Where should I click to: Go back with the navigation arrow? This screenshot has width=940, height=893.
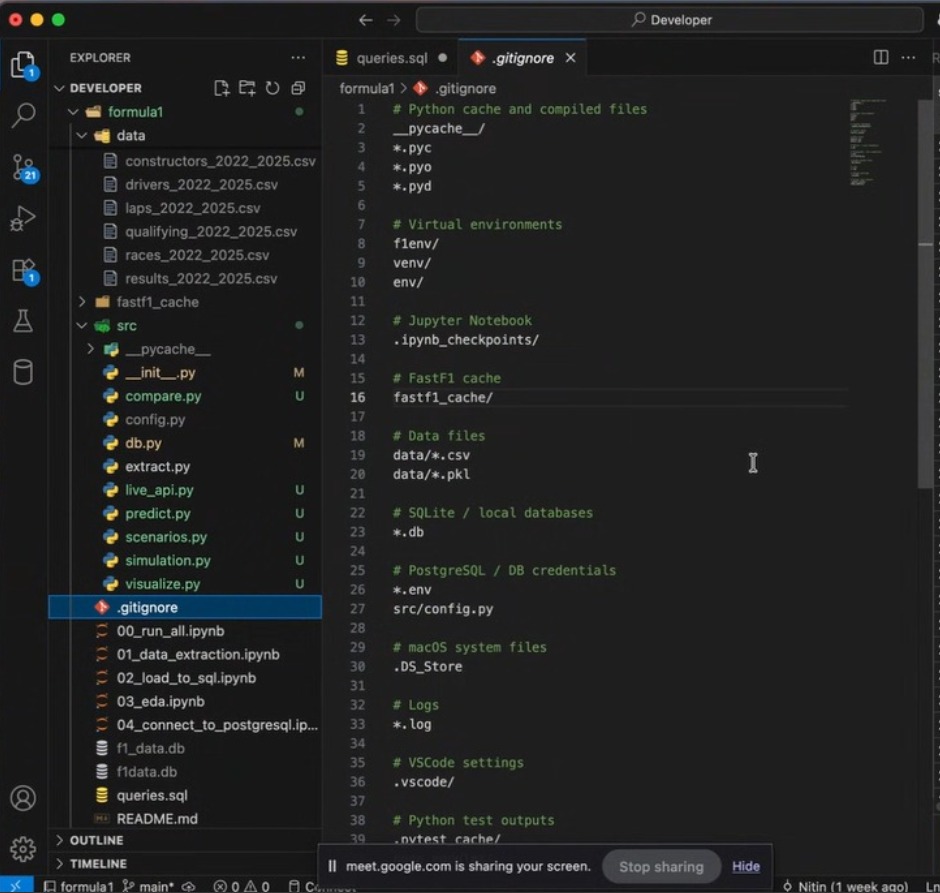point(366,20)
